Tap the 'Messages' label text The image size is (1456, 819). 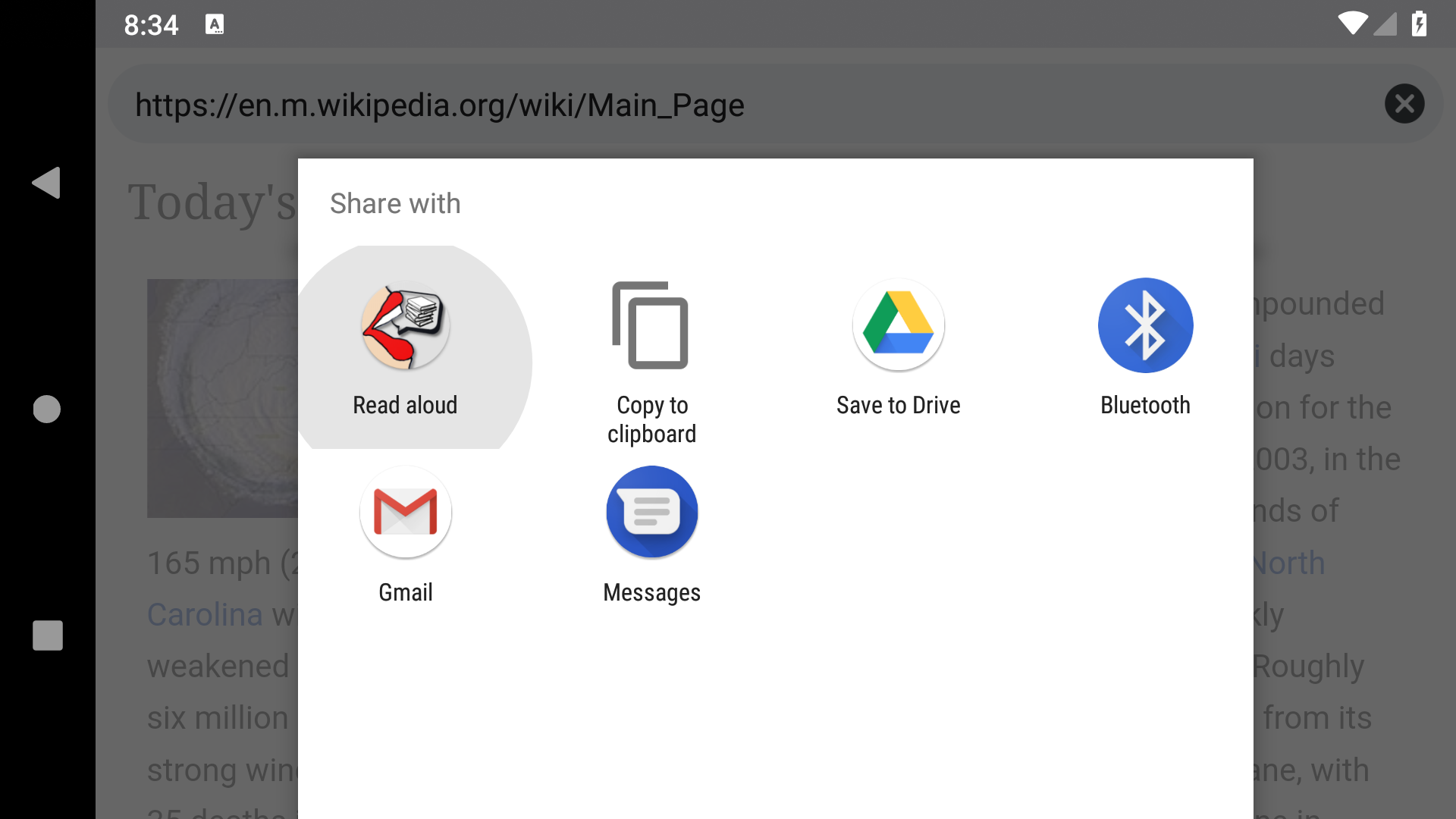click(651, 592)
